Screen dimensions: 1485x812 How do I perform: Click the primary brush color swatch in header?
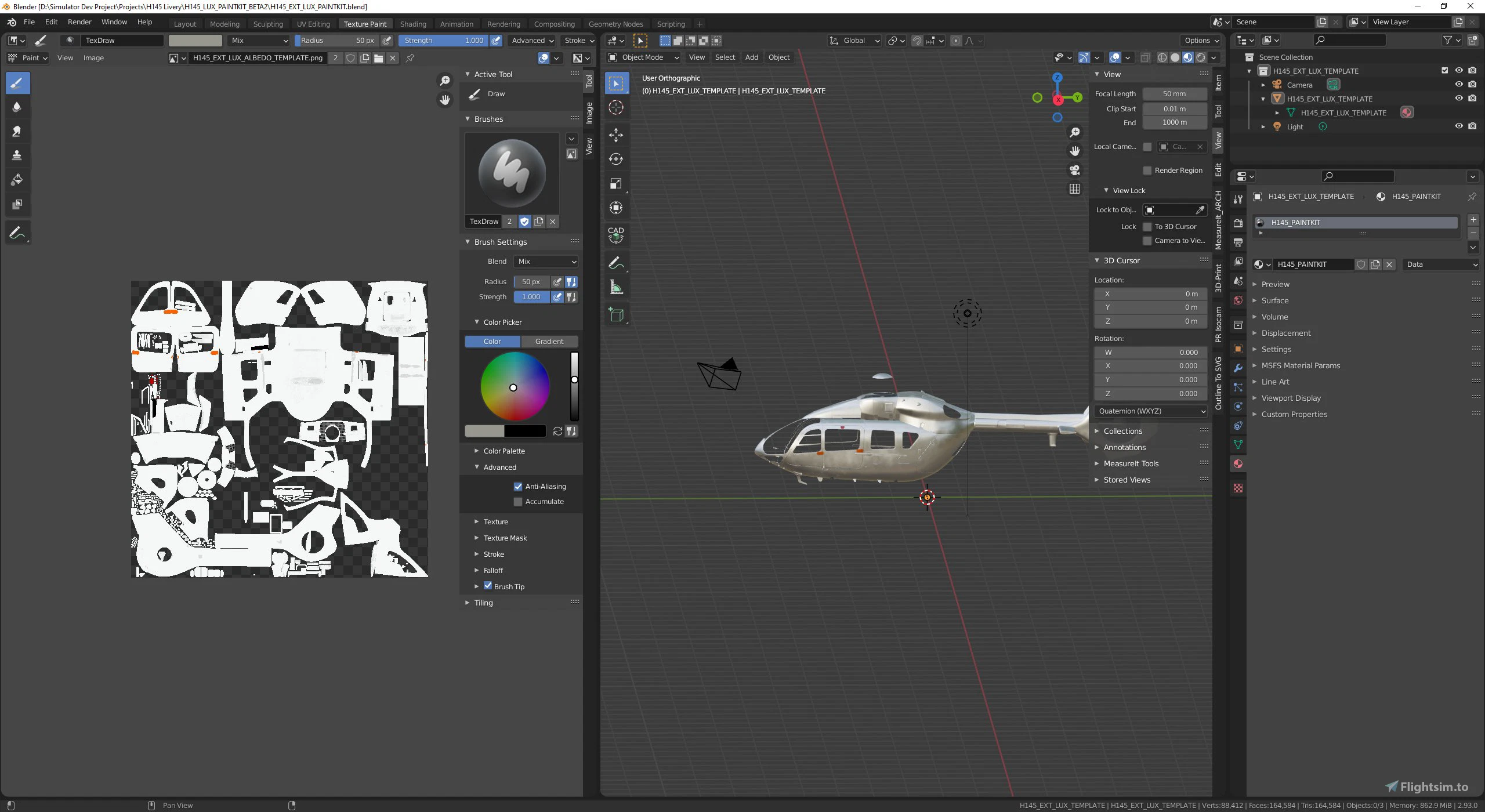coord(195,41)
